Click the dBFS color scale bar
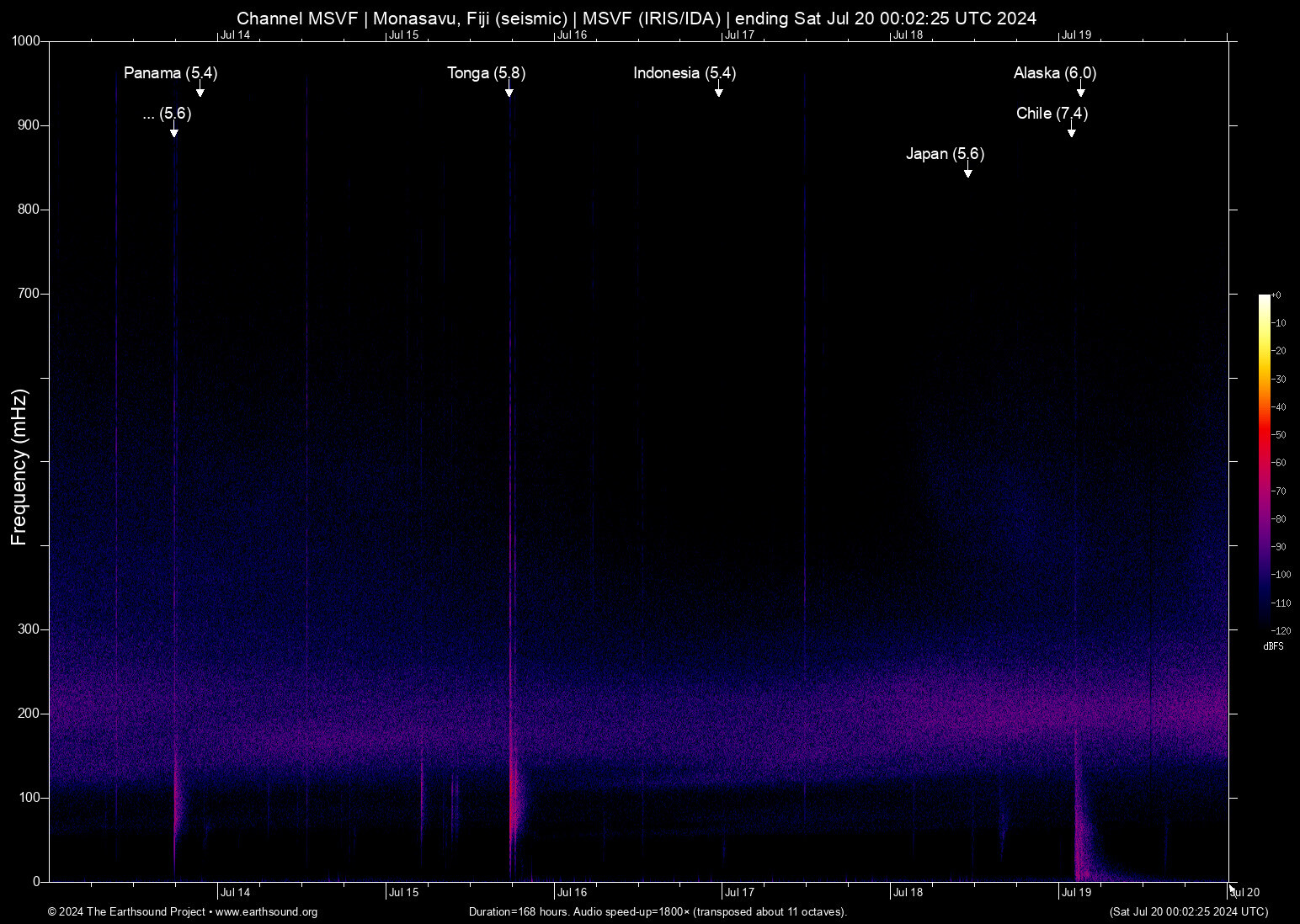The height and width of the screenshot is (924, 1300). (x=1265, y=462)
